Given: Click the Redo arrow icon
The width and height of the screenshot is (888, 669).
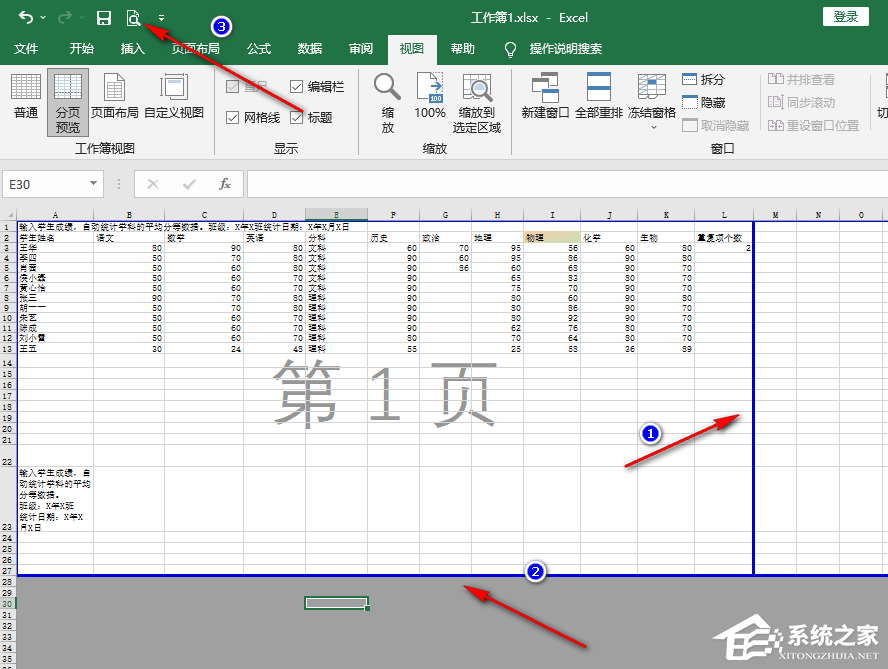Looking at the screenshot, I should tap(65, 18).
